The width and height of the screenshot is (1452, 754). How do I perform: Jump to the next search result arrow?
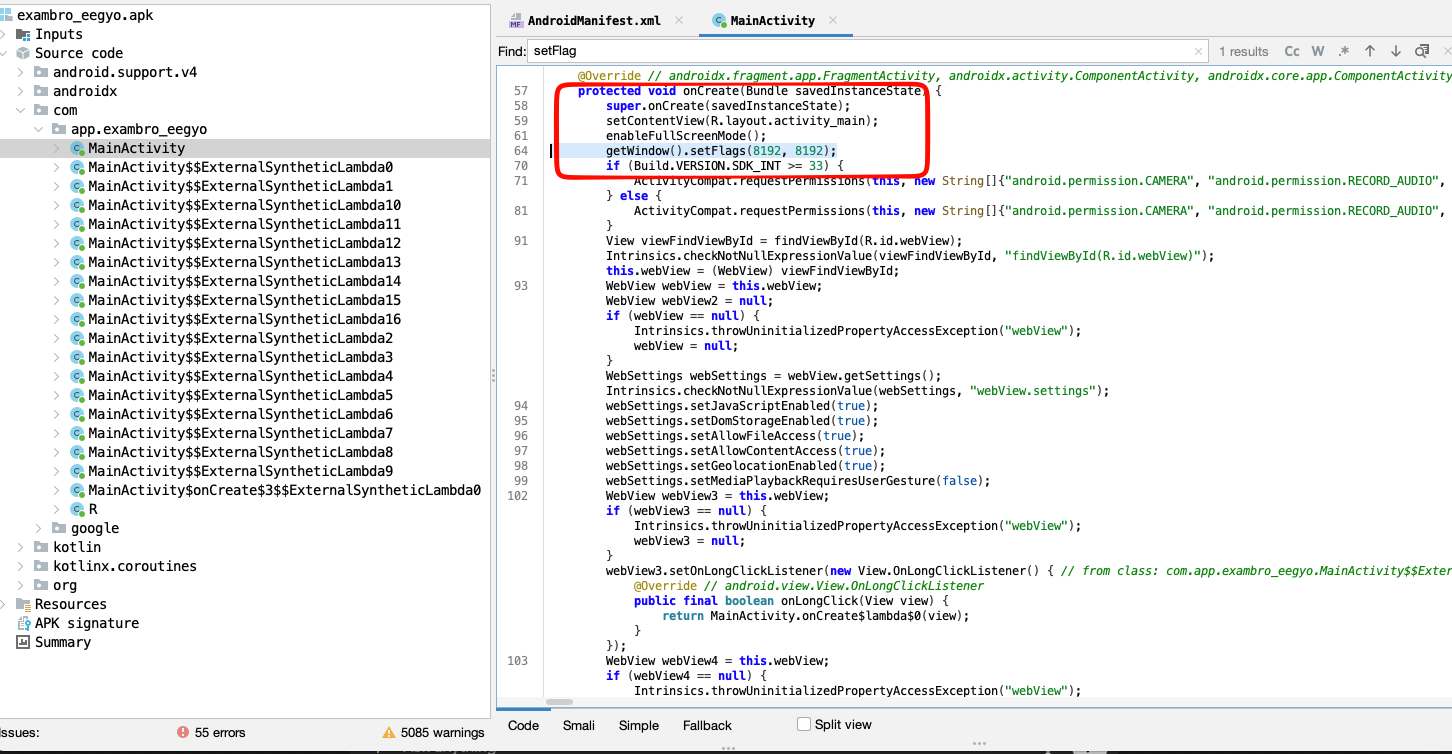[x=1396, y=51]
